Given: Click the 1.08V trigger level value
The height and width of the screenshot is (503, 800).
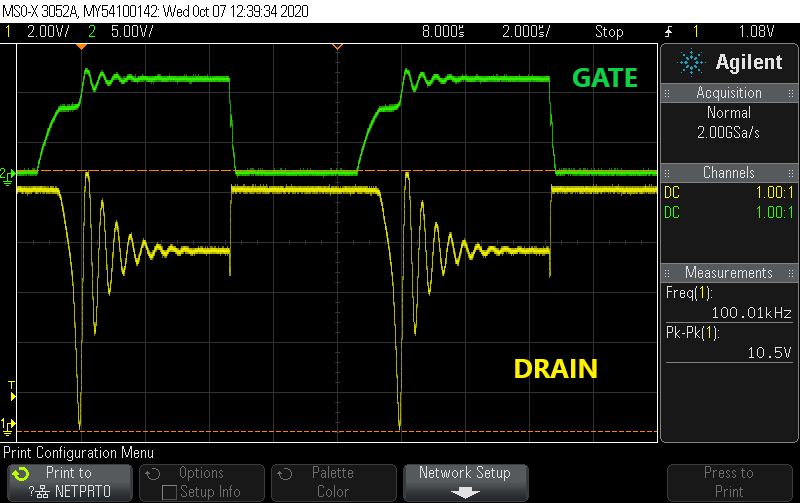Looking at the screenshot, I should 756,32.
